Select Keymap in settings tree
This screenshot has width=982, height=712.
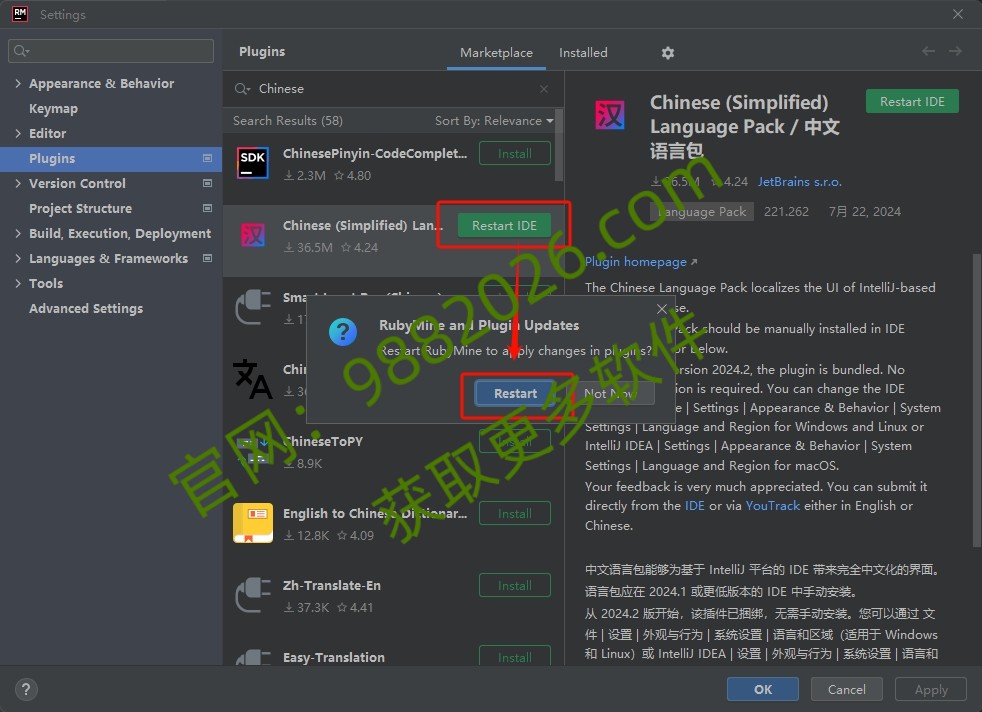pos(53,108)
